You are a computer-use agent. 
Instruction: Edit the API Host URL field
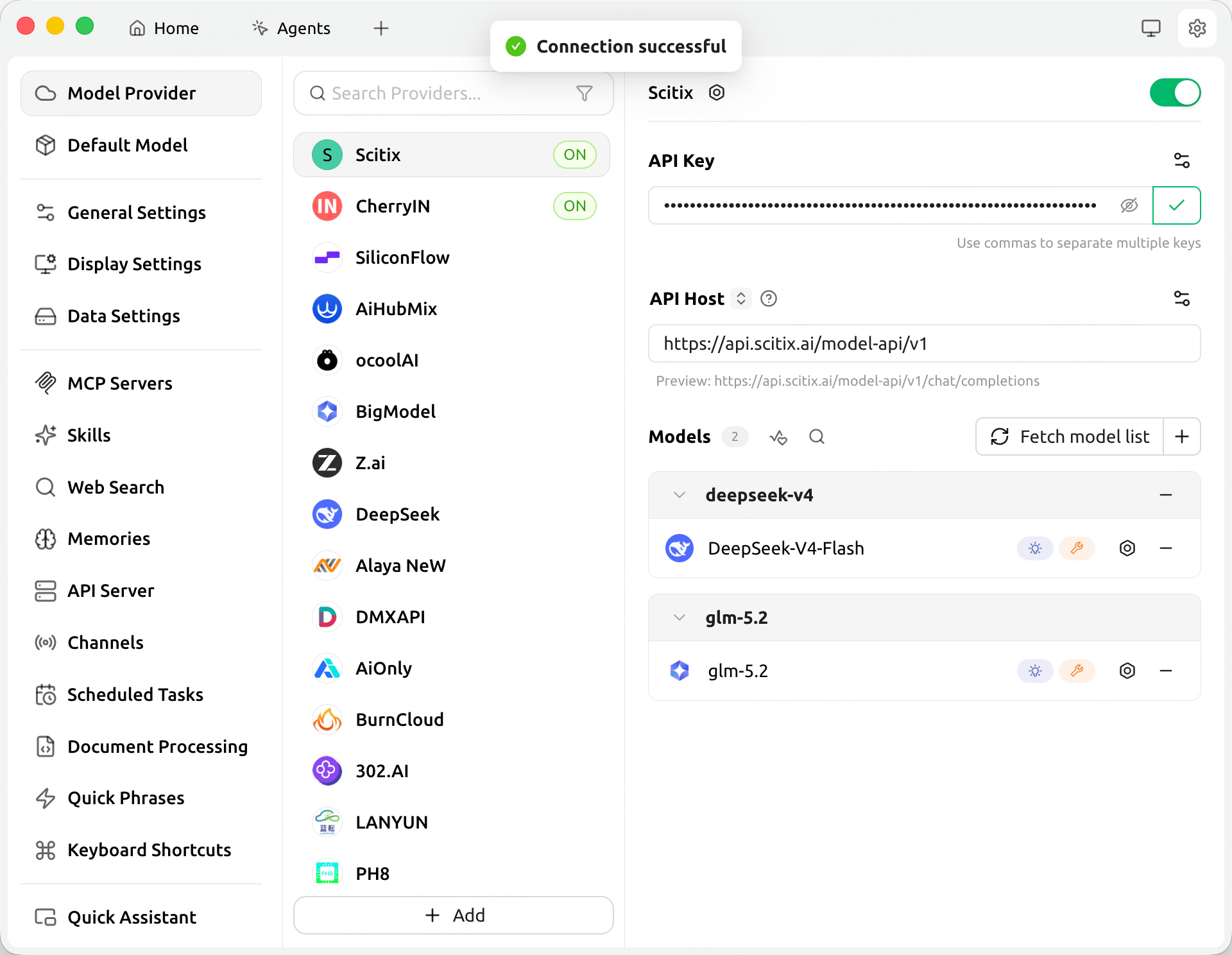[924, 343]
